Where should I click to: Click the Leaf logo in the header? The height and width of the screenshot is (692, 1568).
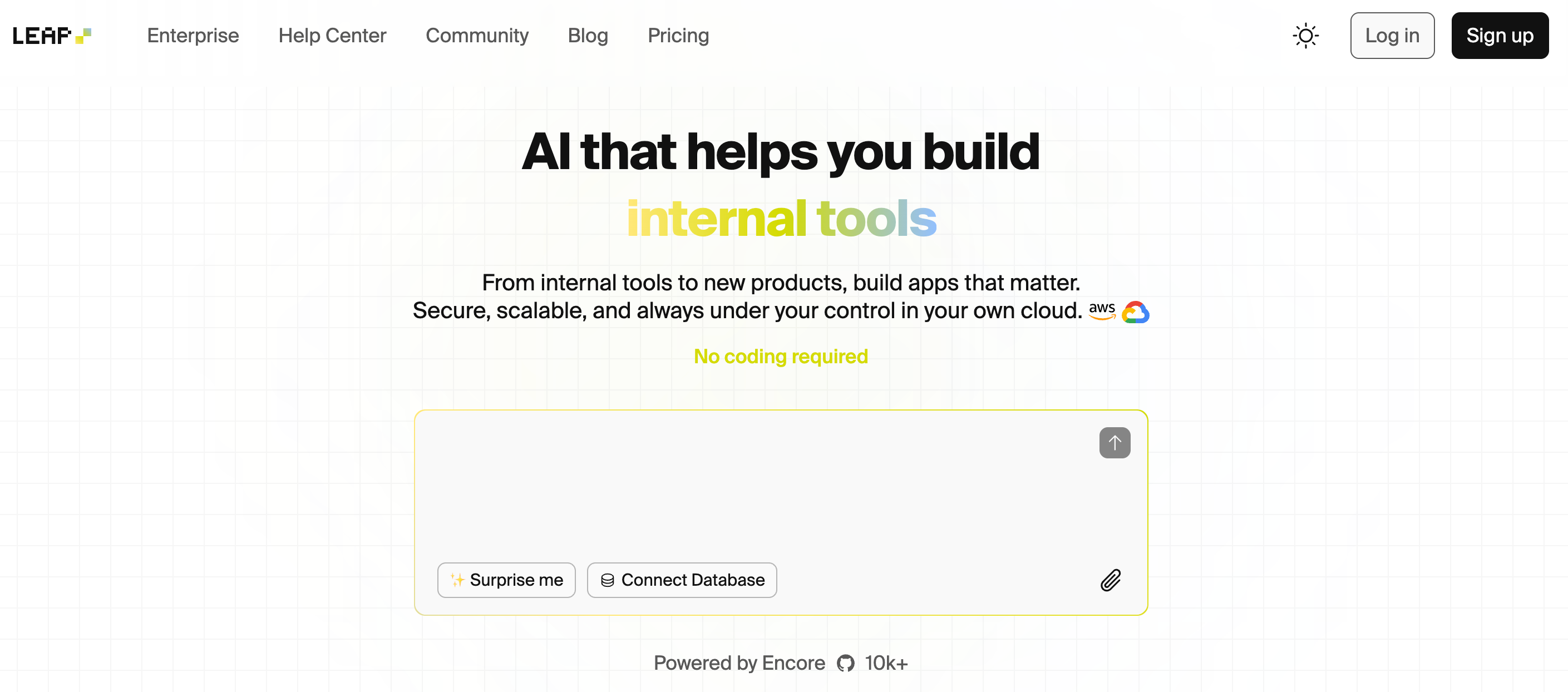(52, 36)
